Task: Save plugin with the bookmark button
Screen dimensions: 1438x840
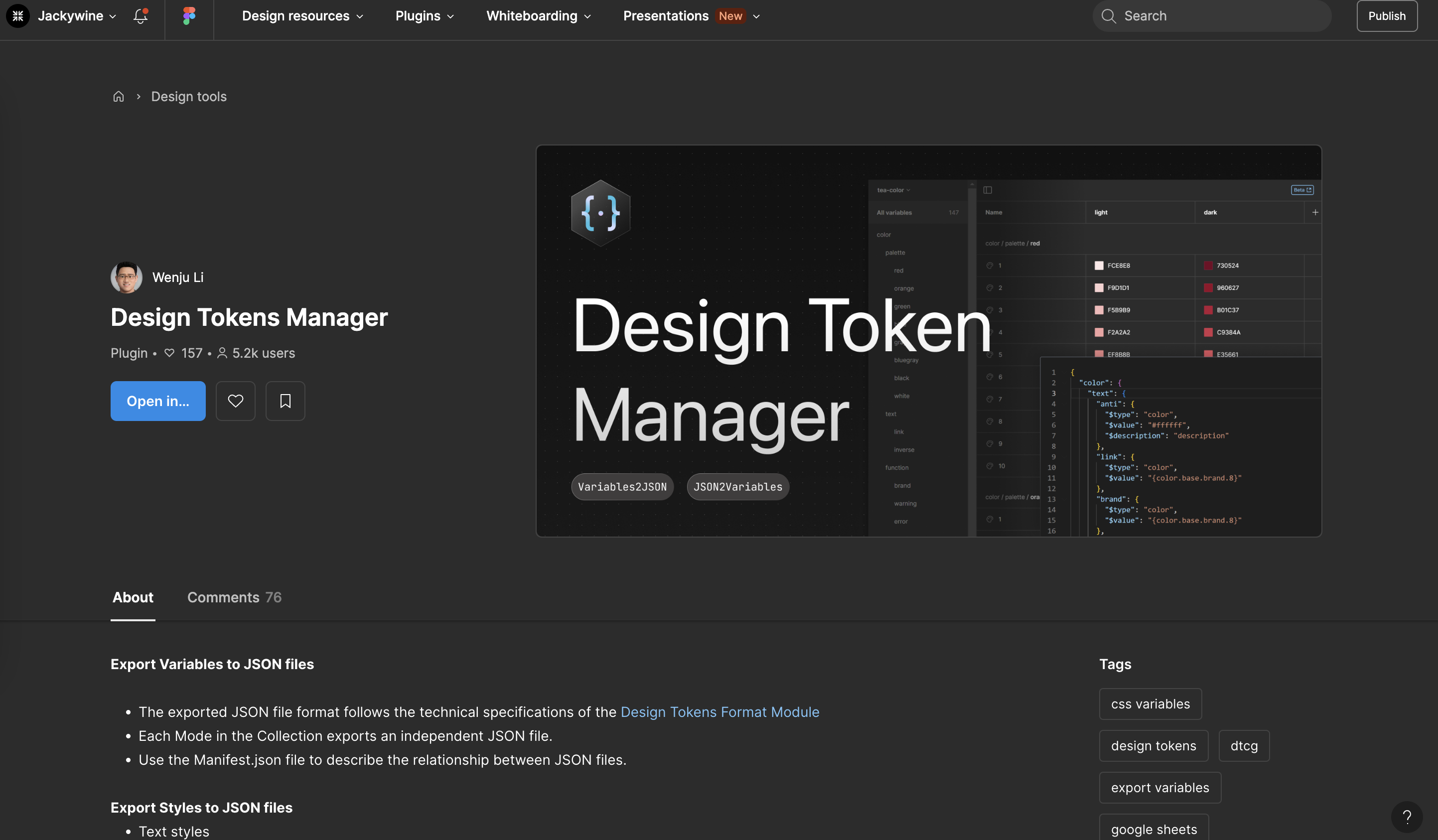Action: [286, 401]
